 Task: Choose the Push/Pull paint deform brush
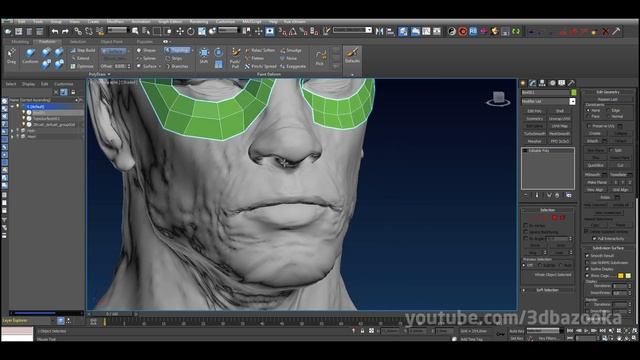[235, 58]
